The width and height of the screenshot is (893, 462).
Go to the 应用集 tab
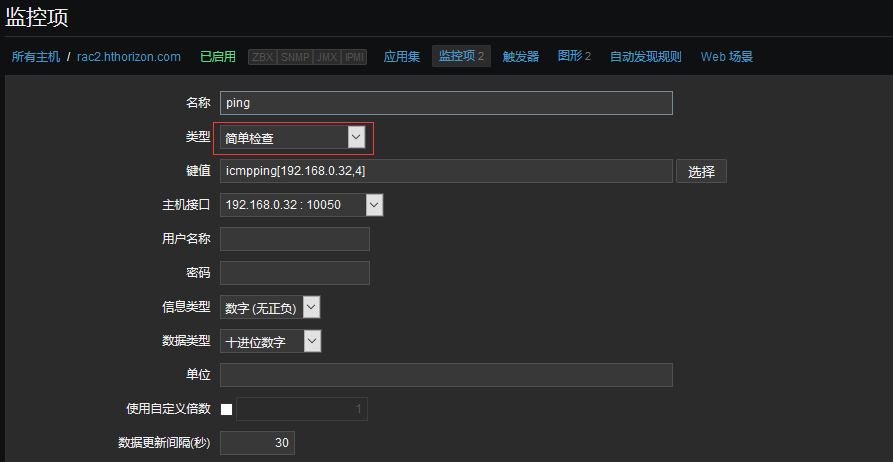pos(402,57)
